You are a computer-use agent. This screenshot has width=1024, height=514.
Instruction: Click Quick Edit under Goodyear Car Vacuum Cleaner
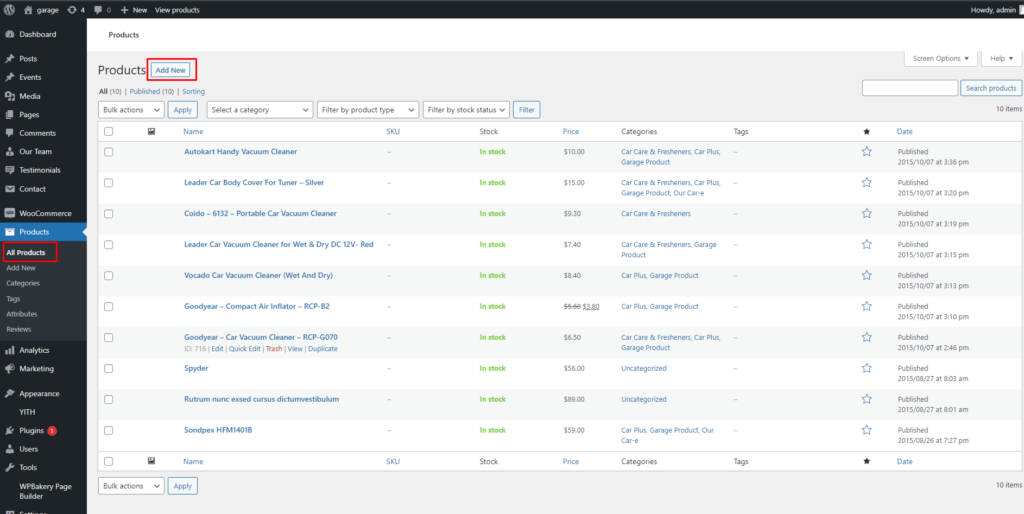point(245,349)
